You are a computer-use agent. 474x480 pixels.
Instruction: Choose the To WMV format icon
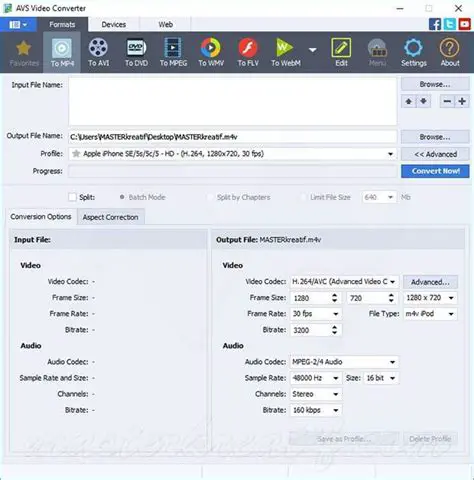click(211, 53)
